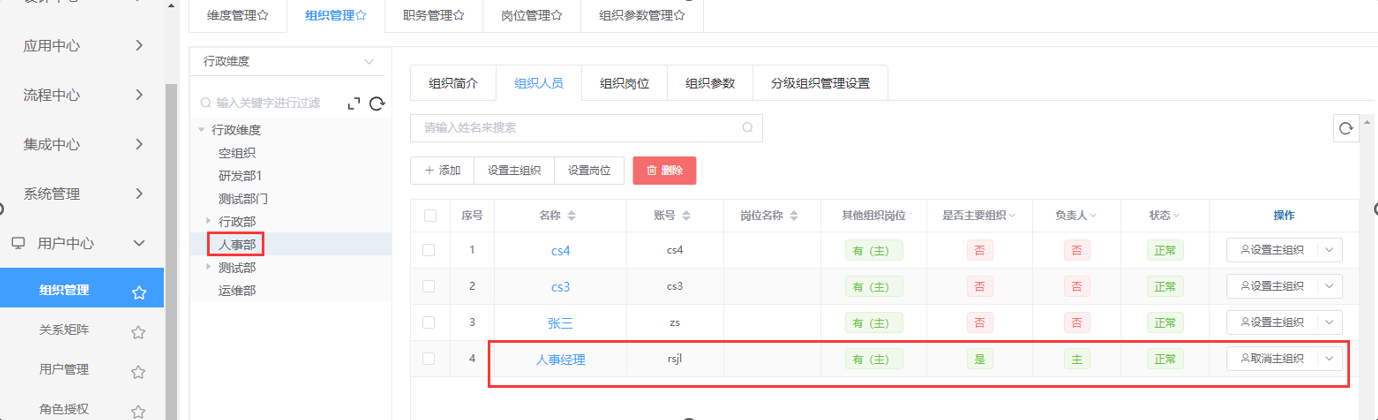Select 研发部1 in organization tree
The width and height of the screenshot is (1378, 420).
pos(240,176)
